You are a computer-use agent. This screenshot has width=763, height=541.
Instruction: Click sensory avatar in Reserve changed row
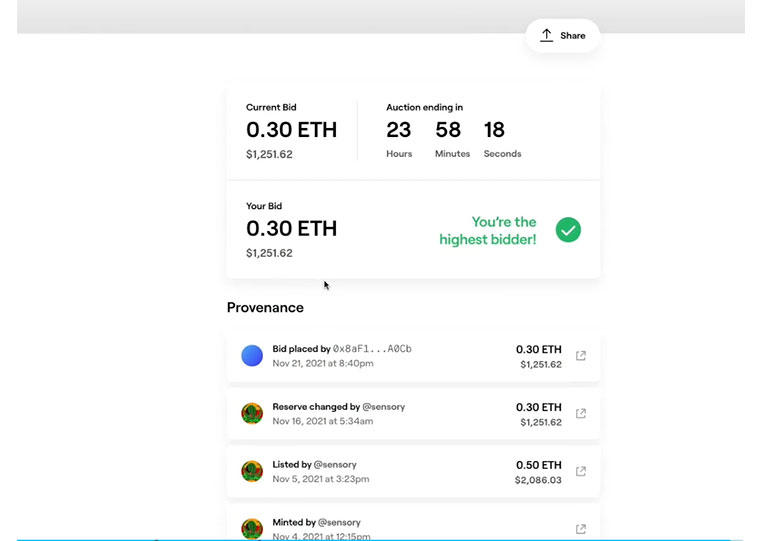(252, 414)
